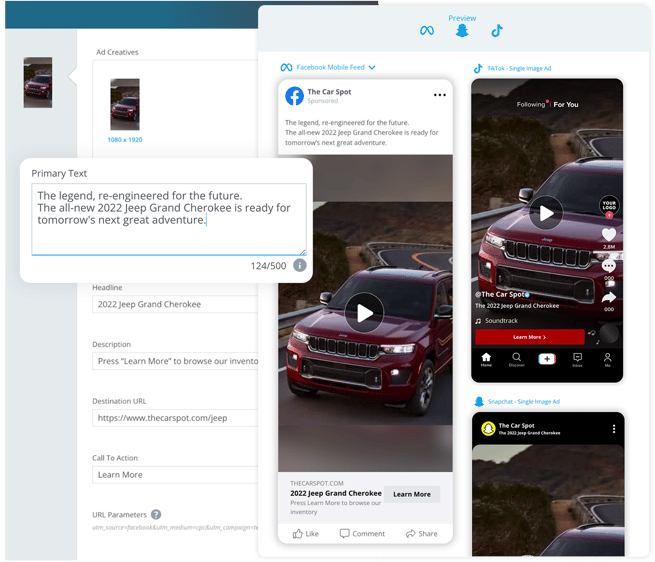
Task: Click the TikTok - Single Image Ad label
Action: coord(519,69)
